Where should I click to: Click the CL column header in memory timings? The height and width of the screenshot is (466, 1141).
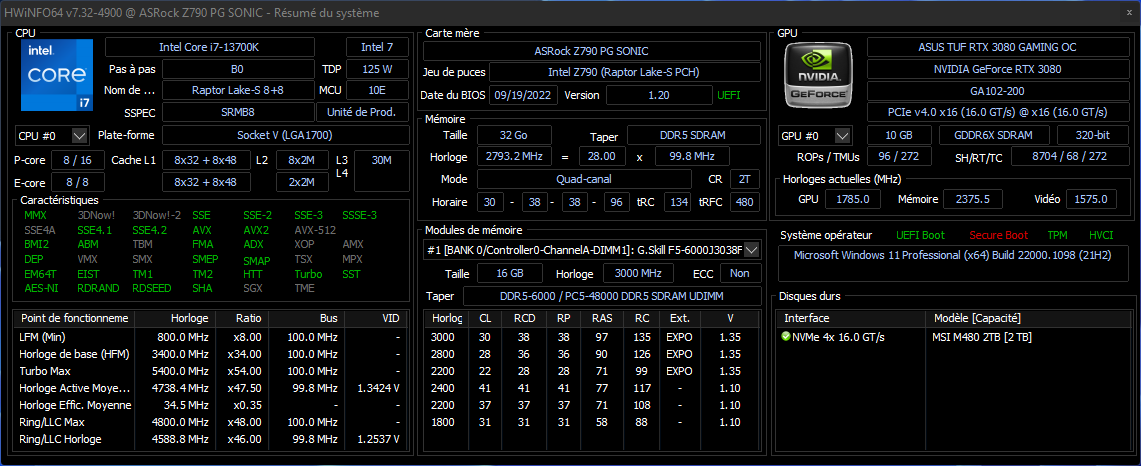(x=485, y=318)
